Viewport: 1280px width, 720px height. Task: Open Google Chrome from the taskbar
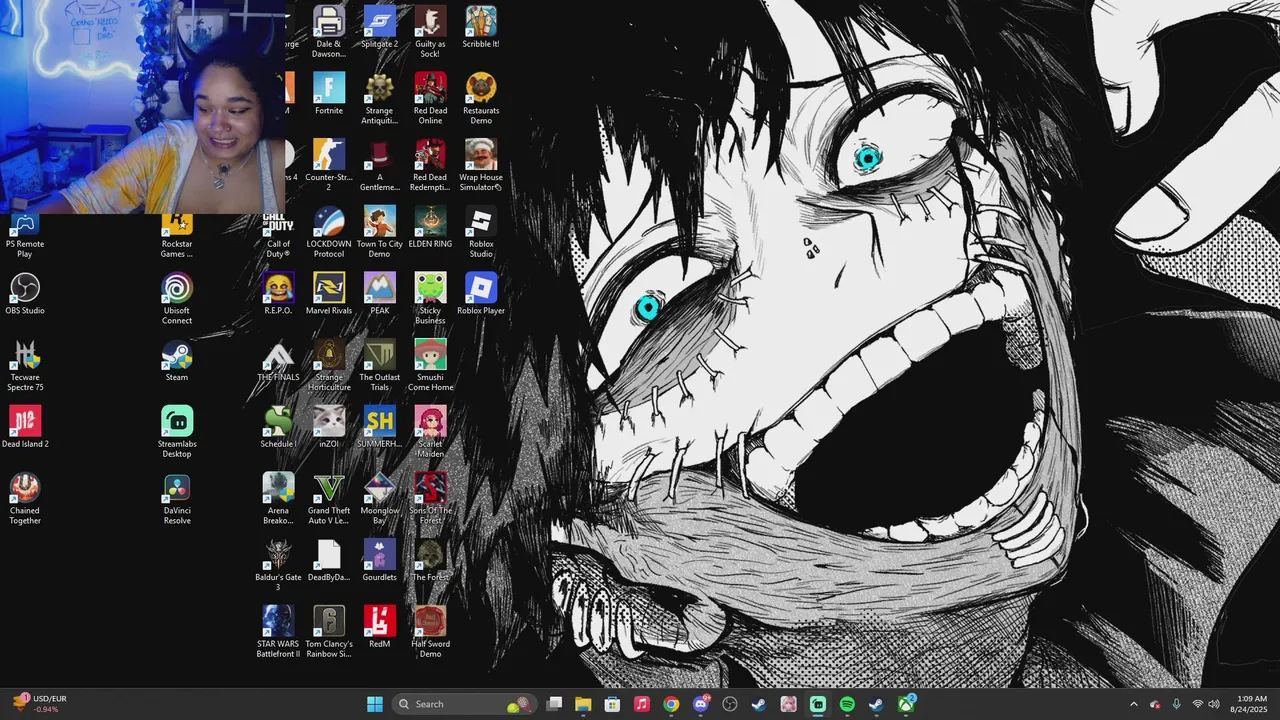pyautogui.click(x=671, y=704)
